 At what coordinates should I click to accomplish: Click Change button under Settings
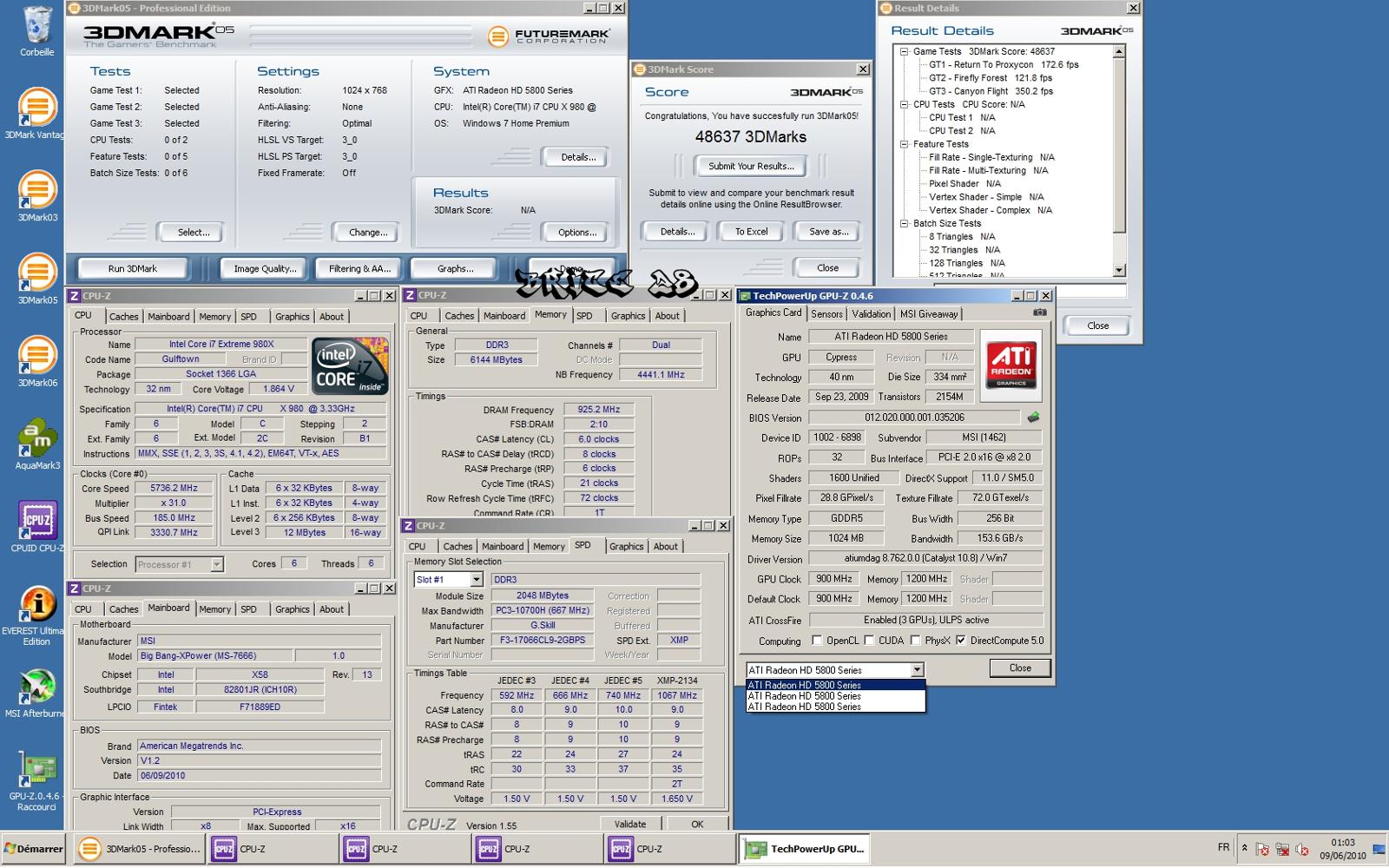tap(368, 233)
